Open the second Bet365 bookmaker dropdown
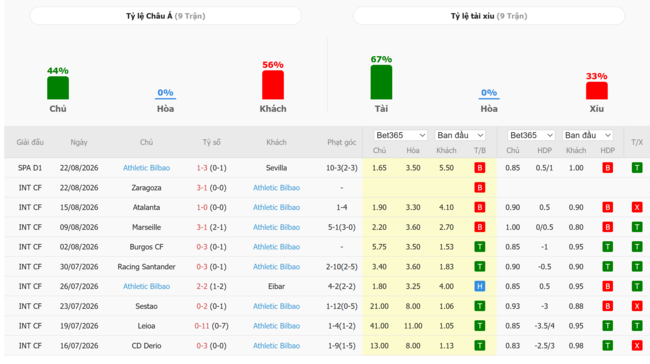The height and width of the screenshot is (364, 650). coord(531,135)
